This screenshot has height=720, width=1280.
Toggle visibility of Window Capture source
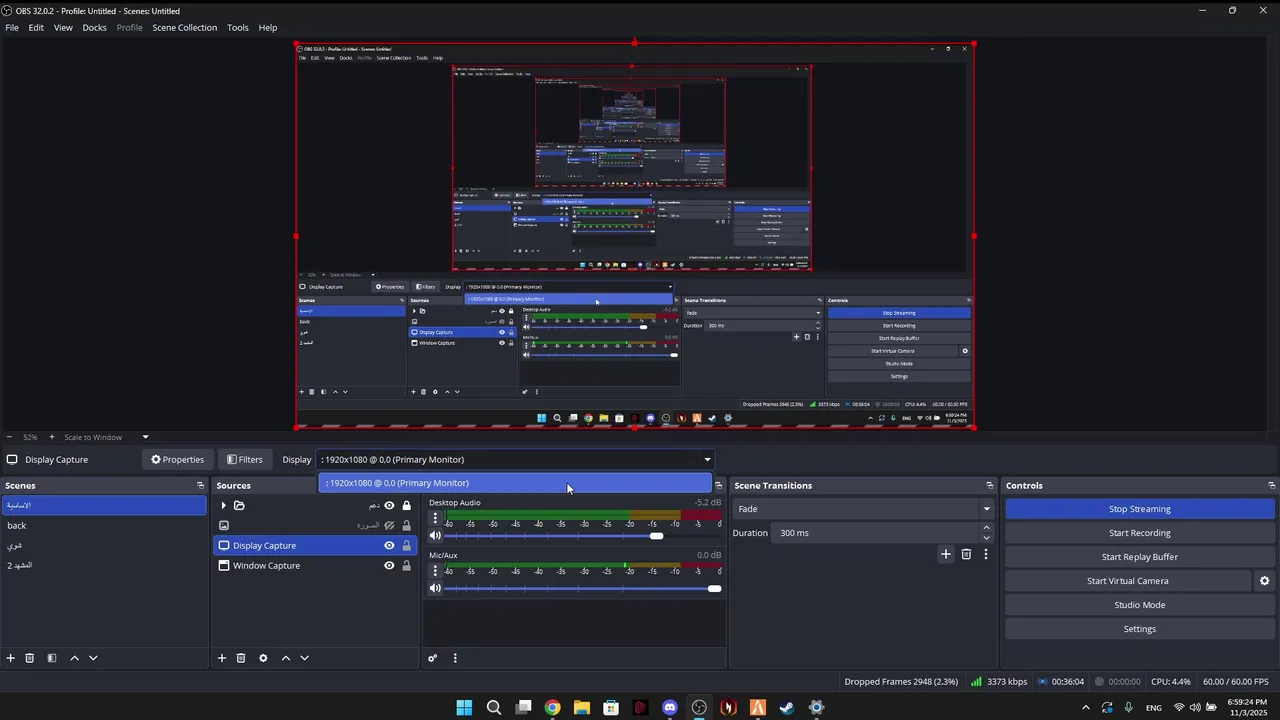[389, 566]
